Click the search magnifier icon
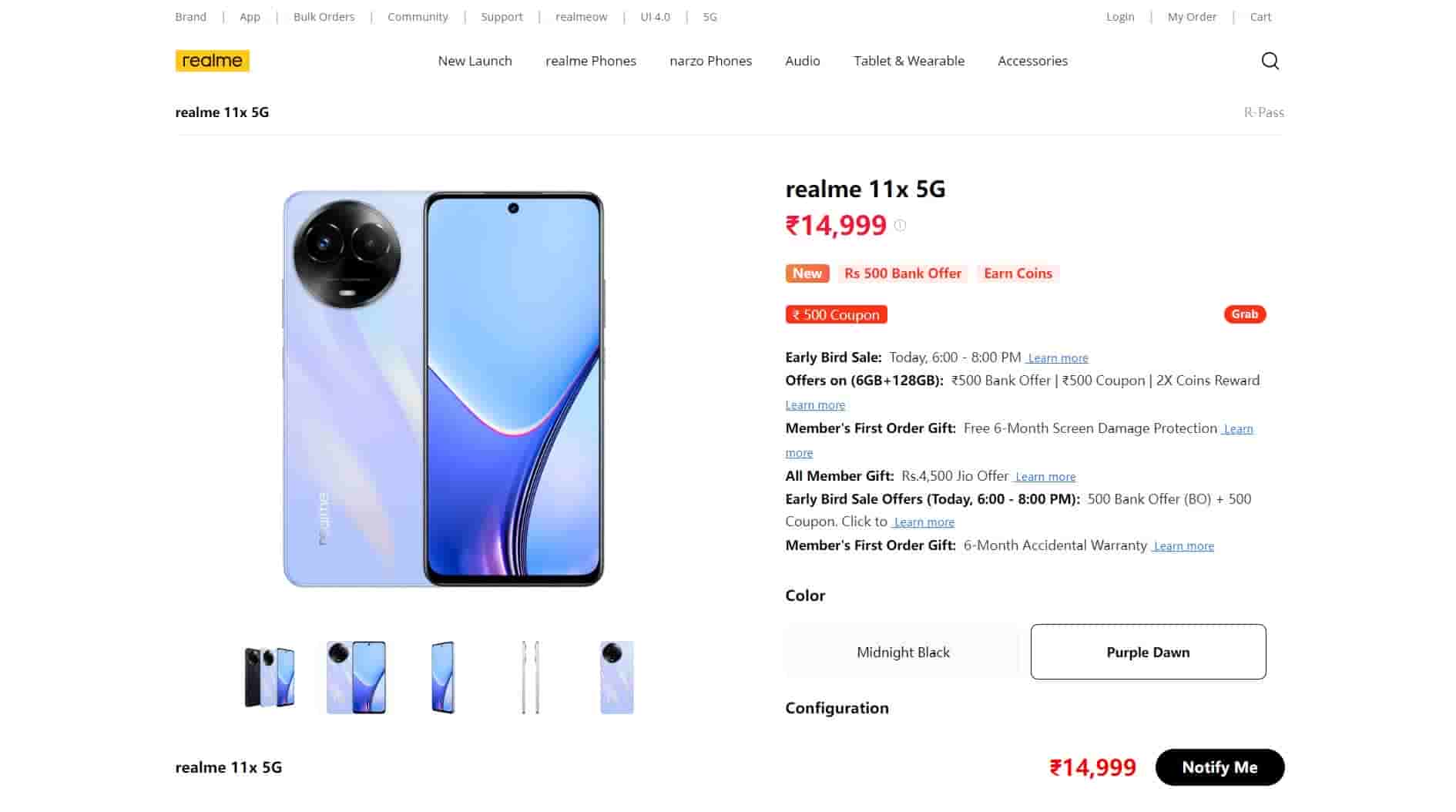The image size is (1456, 812). pyautogui.click(x=1270, y=61)
